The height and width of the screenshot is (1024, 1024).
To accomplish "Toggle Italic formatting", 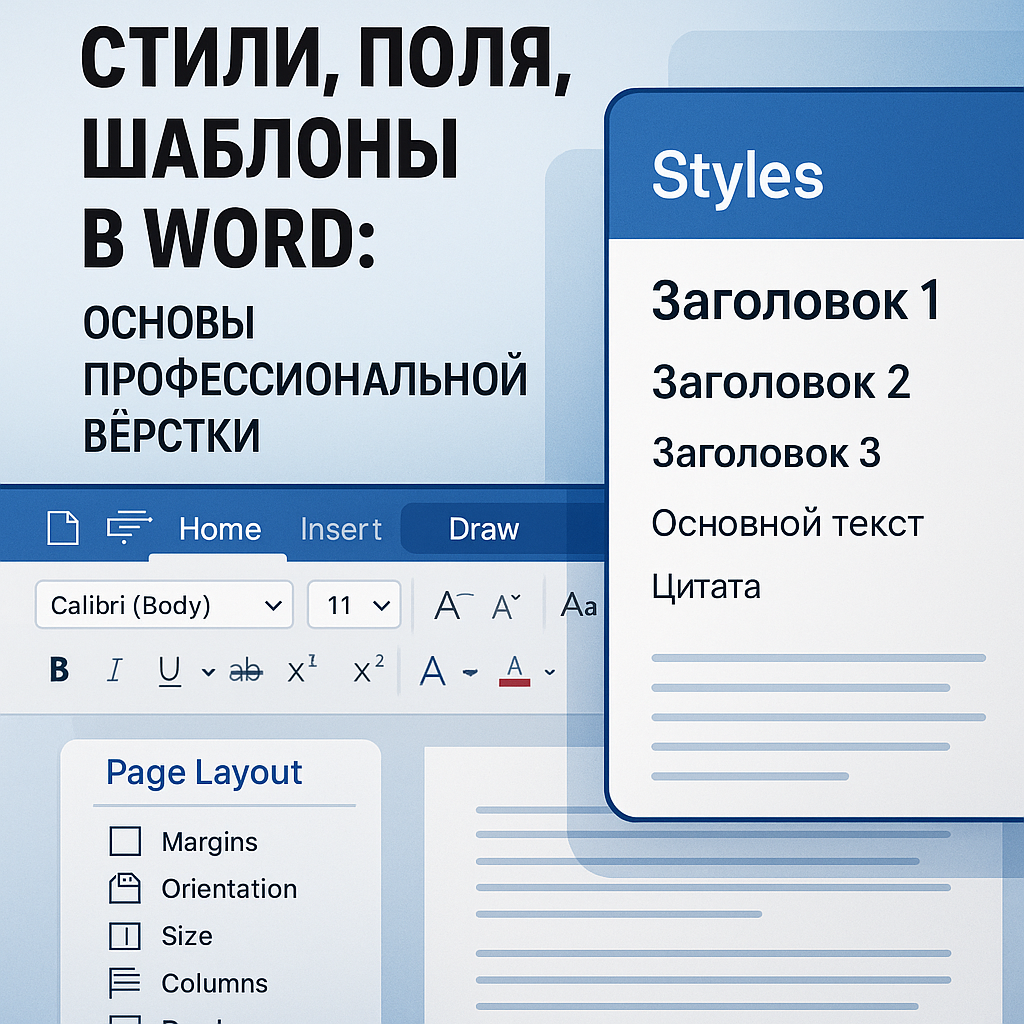I will tap(114, 669).
